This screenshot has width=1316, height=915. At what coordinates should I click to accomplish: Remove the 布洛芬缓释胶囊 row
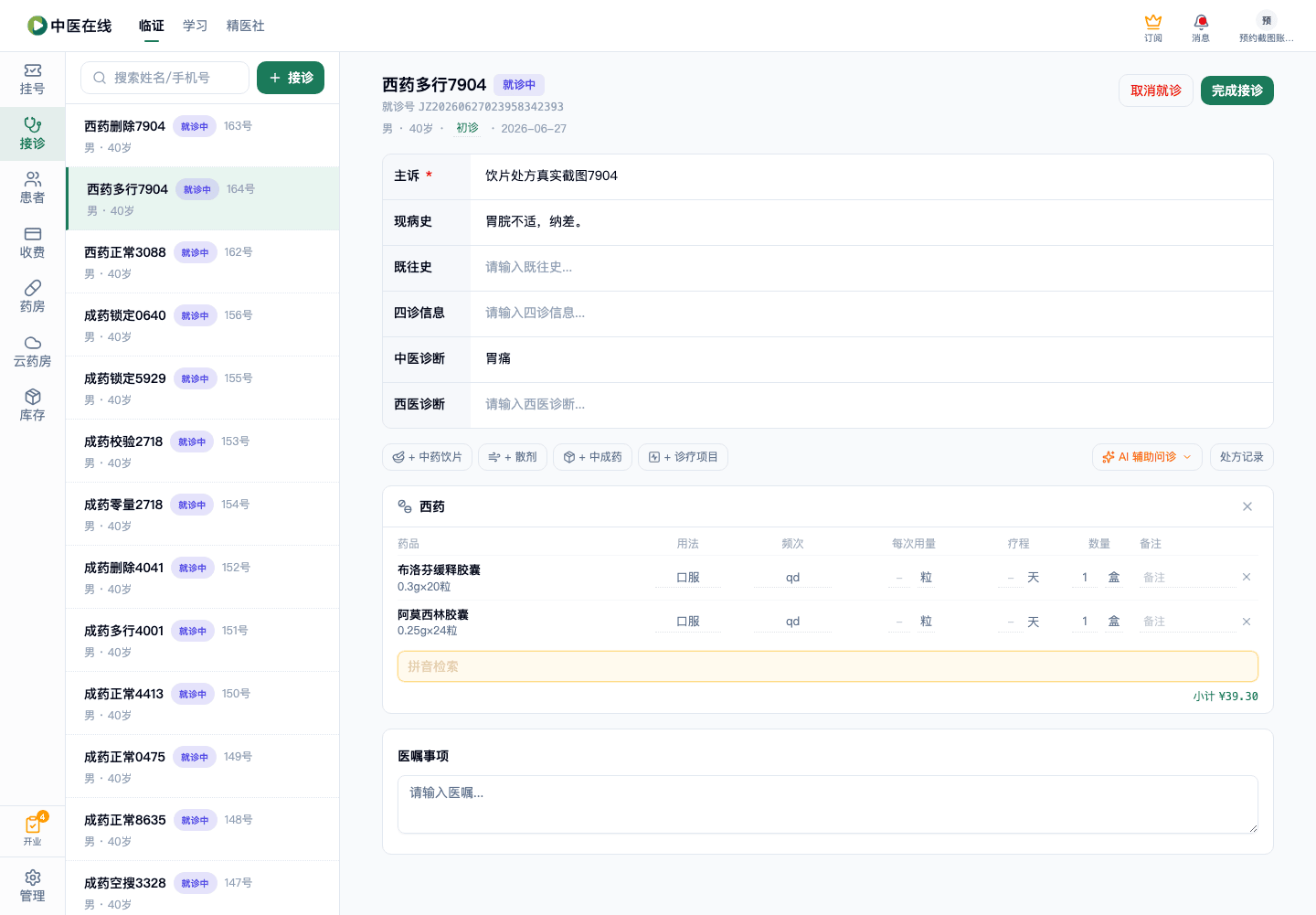[x=1247, y=577]
